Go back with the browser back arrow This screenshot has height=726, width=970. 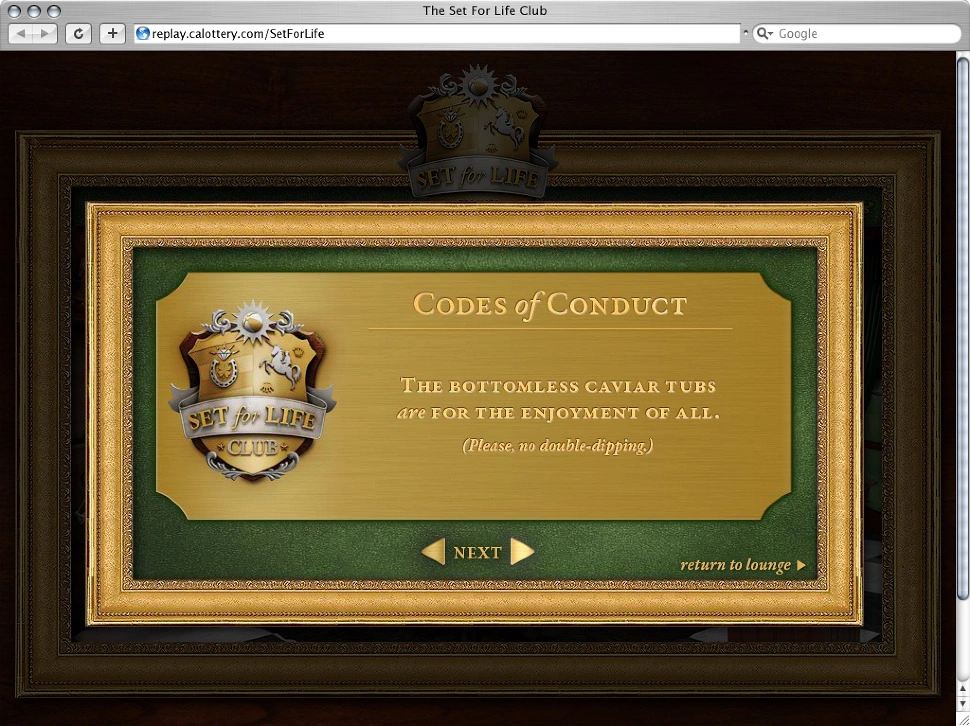coord(20,33)
